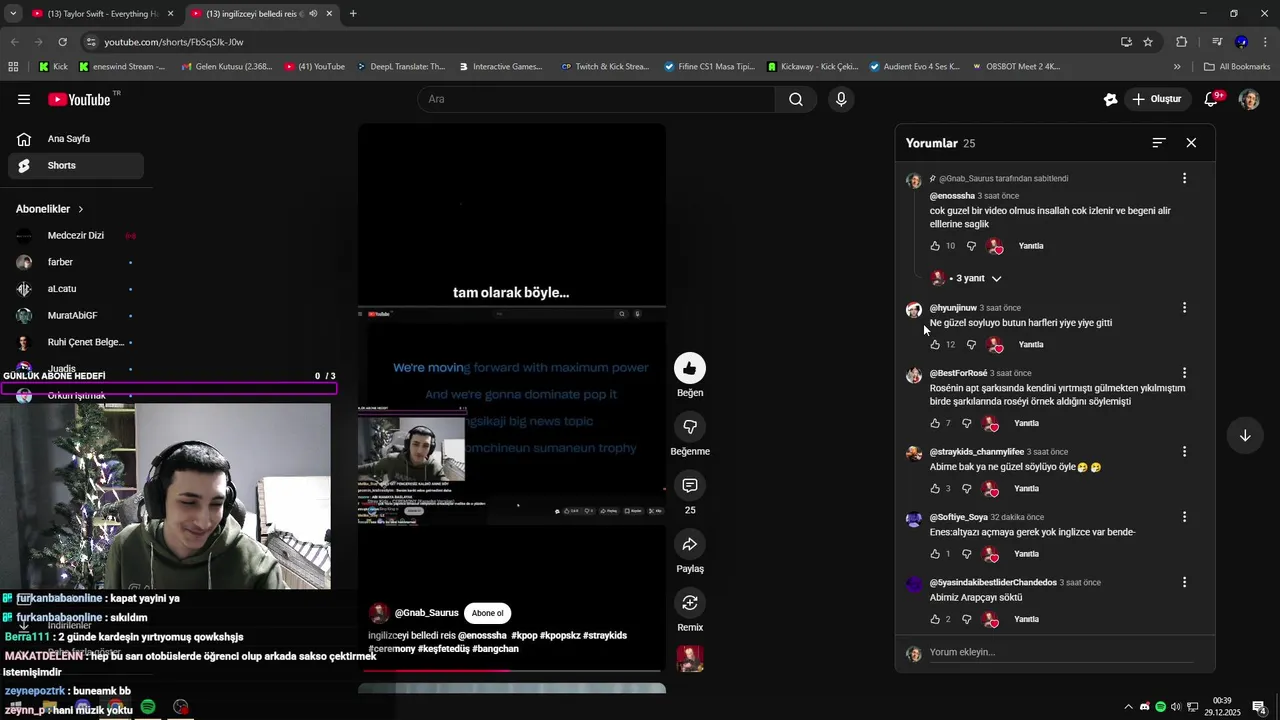Seek on the short's red progress bar
This screenshot has width=1280, height=720.
point(512,670)
